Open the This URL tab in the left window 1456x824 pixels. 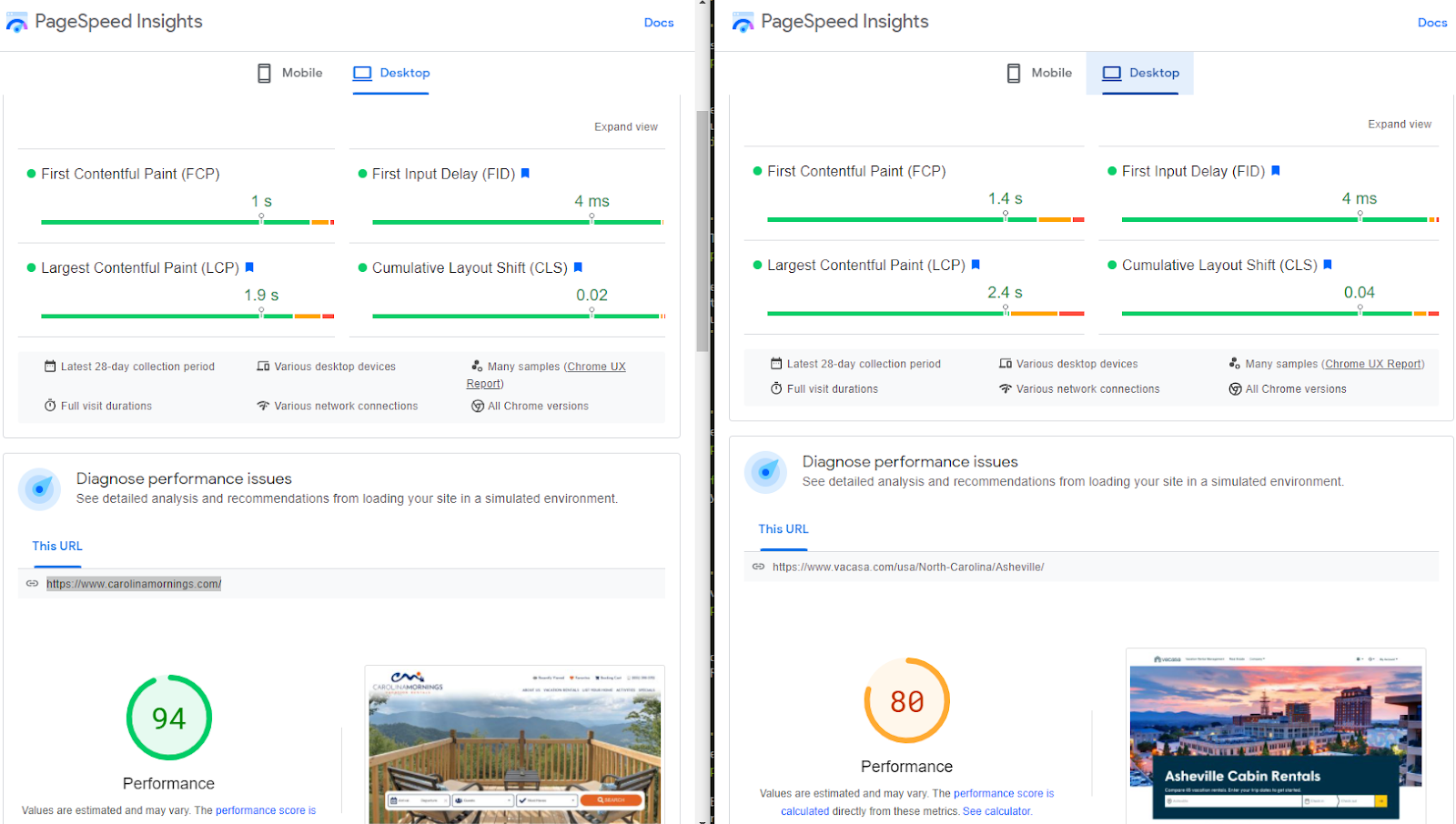pos(57,547)
